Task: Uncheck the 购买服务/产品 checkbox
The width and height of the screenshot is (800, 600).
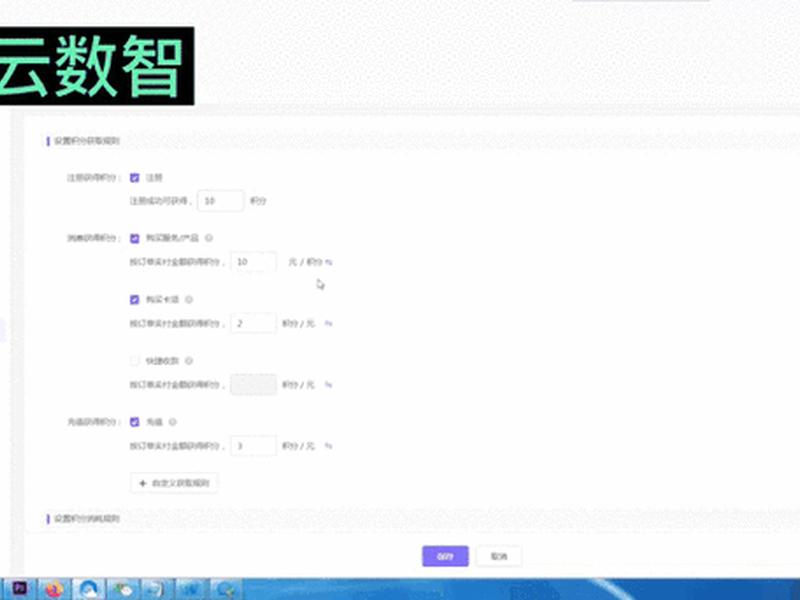Action: pos(134,238)
